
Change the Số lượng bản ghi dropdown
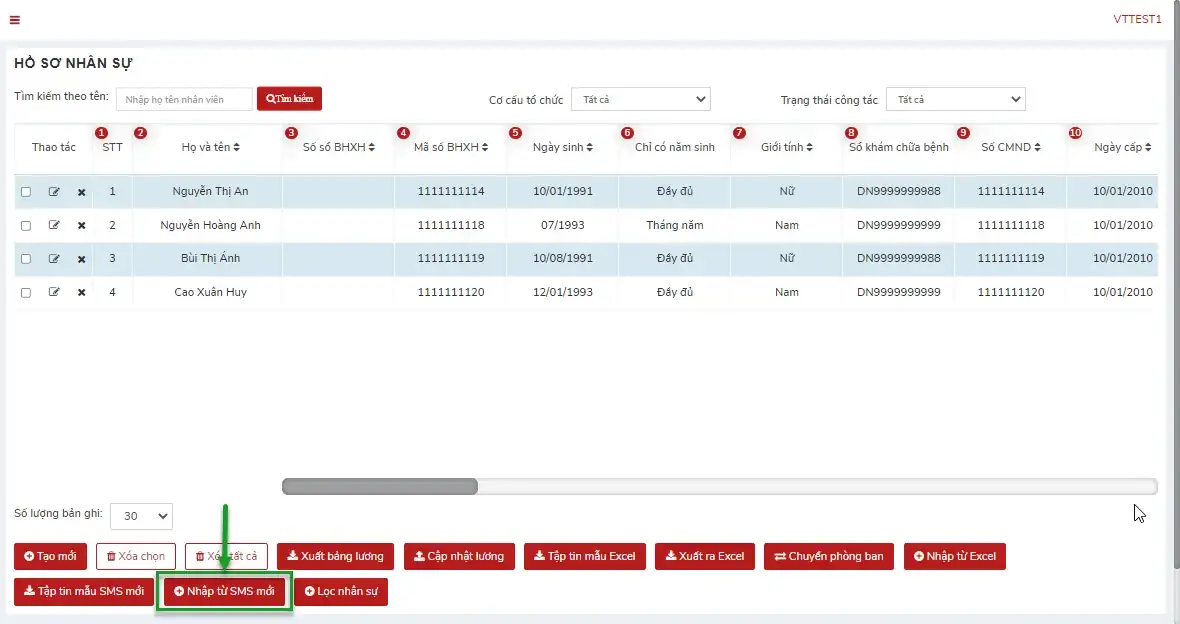141,516
